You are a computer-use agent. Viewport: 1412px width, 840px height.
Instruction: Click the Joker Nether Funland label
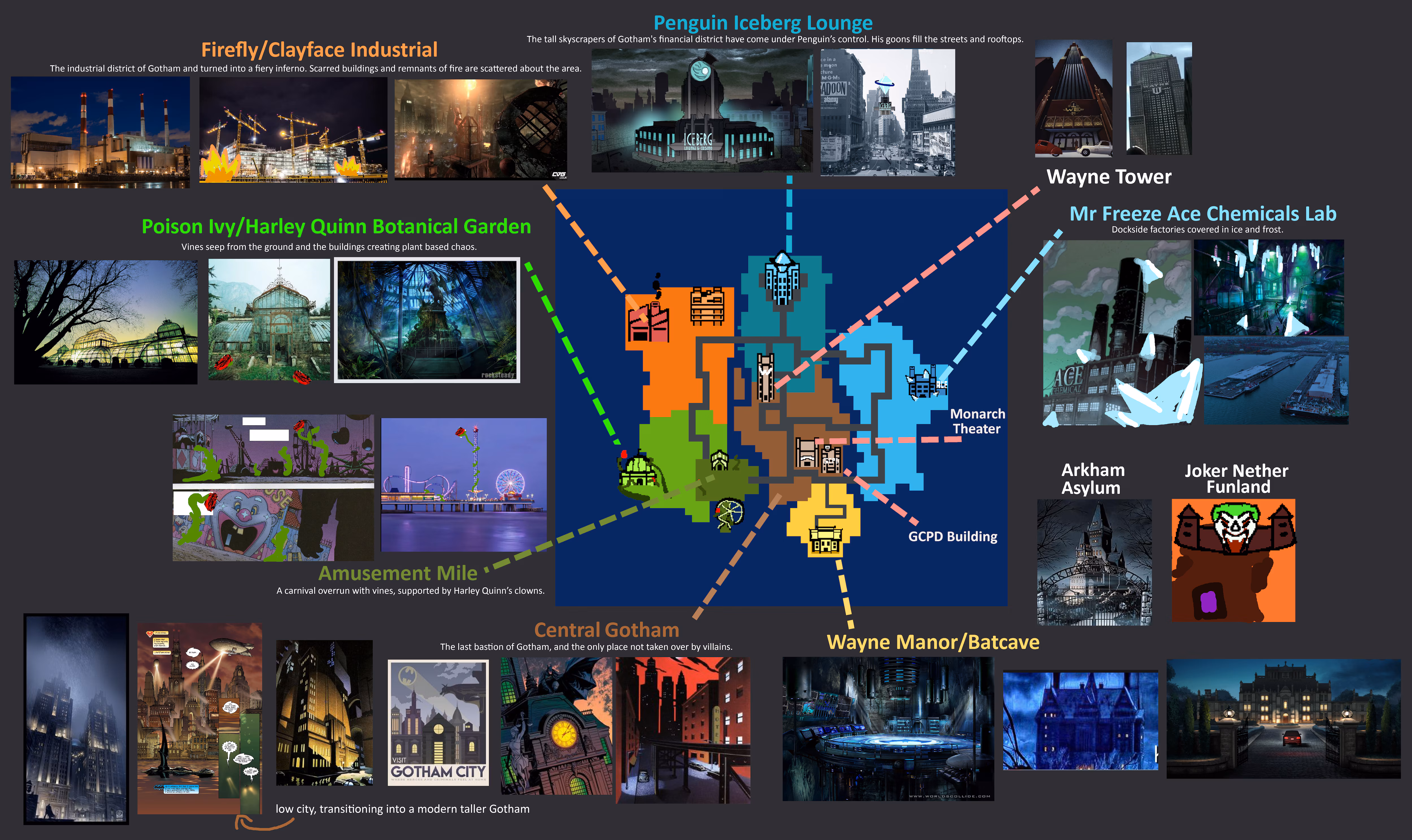1237,479
